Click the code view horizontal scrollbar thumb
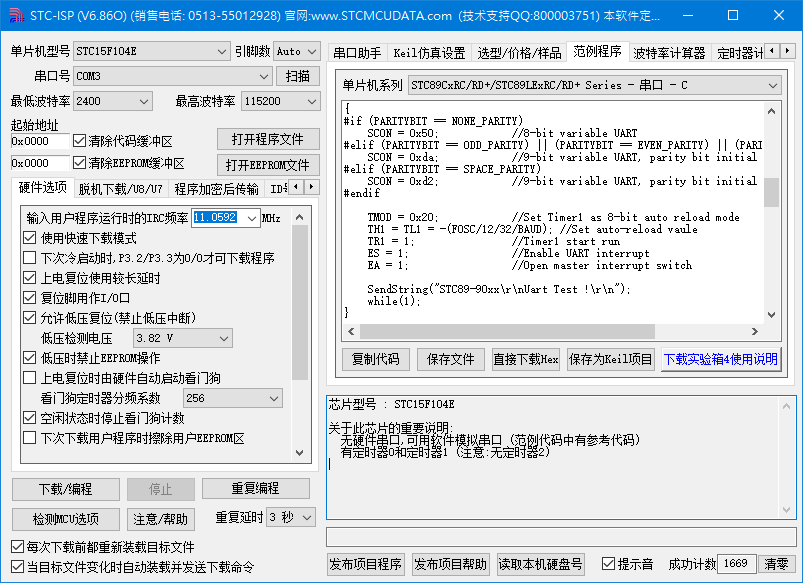This screenshot has width=803, height=583. click(x=507, y=331)
